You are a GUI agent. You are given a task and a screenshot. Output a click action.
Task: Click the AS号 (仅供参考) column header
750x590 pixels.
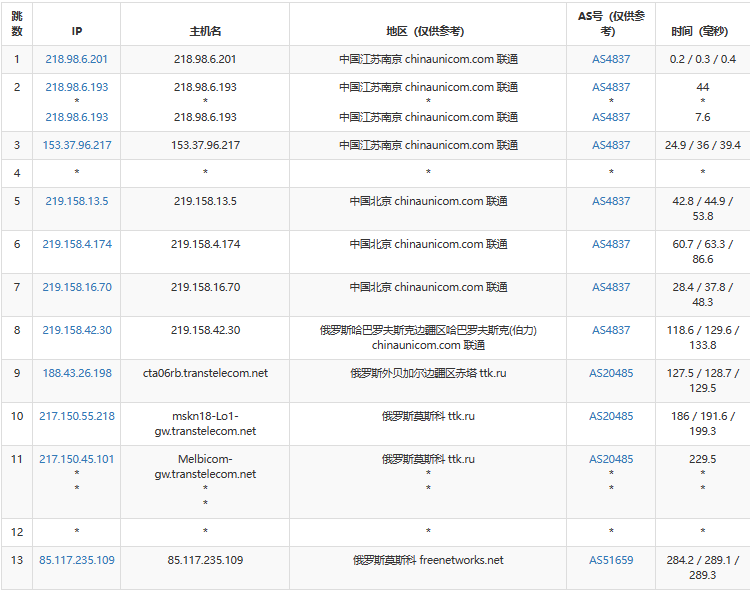coord(611,24)
